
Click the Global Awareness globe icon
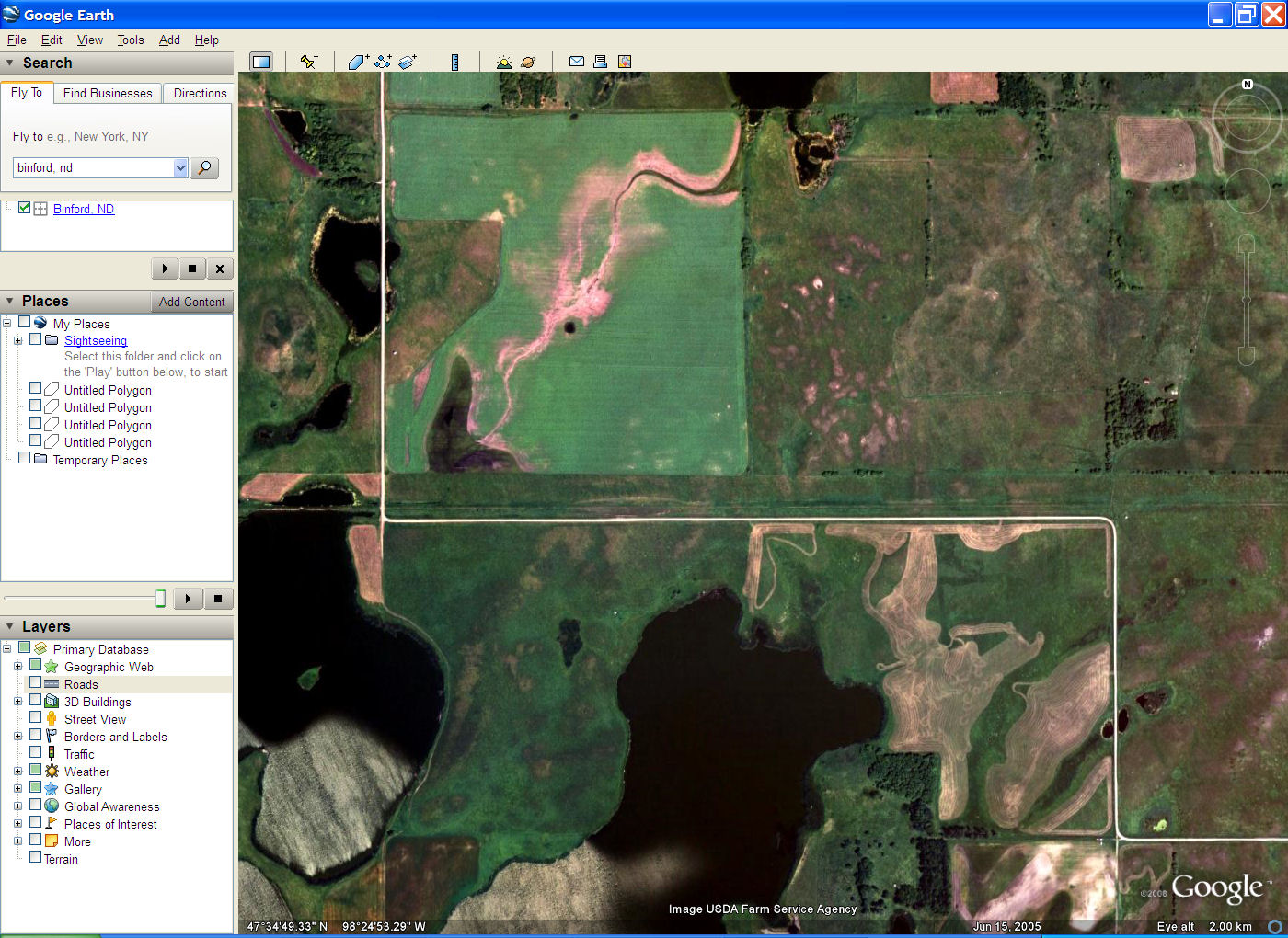click(x=52, y=806)
